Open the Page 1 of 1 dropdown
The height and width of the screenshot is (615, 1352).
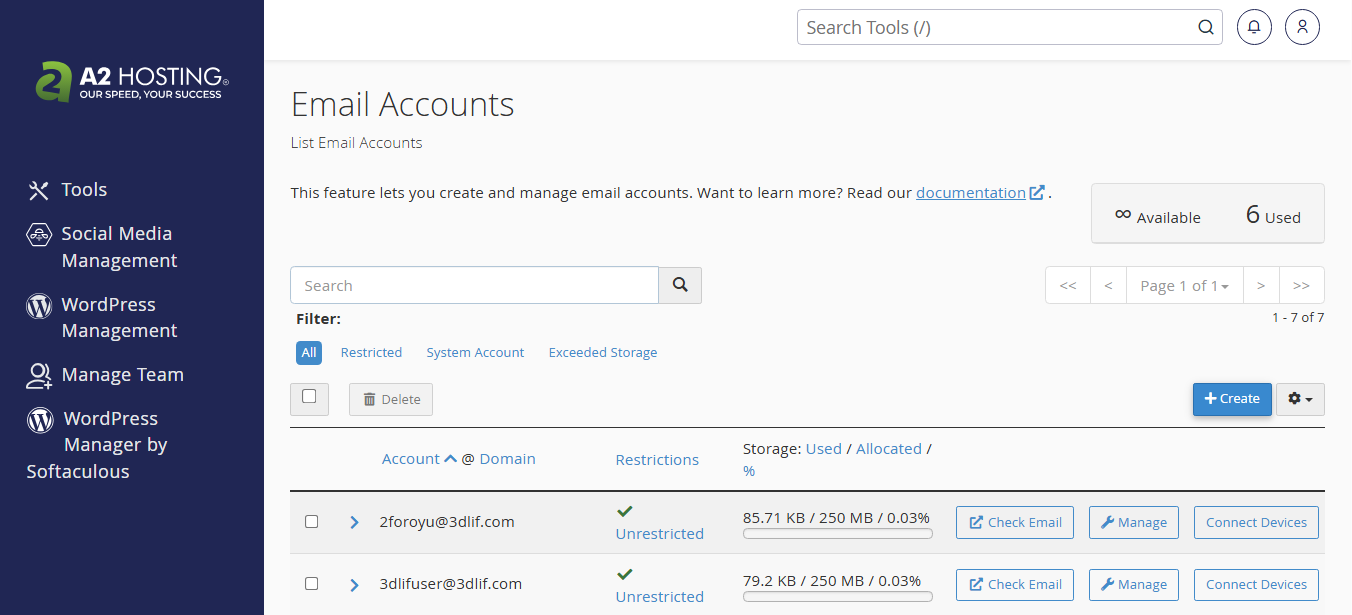tap(1184, 285)
